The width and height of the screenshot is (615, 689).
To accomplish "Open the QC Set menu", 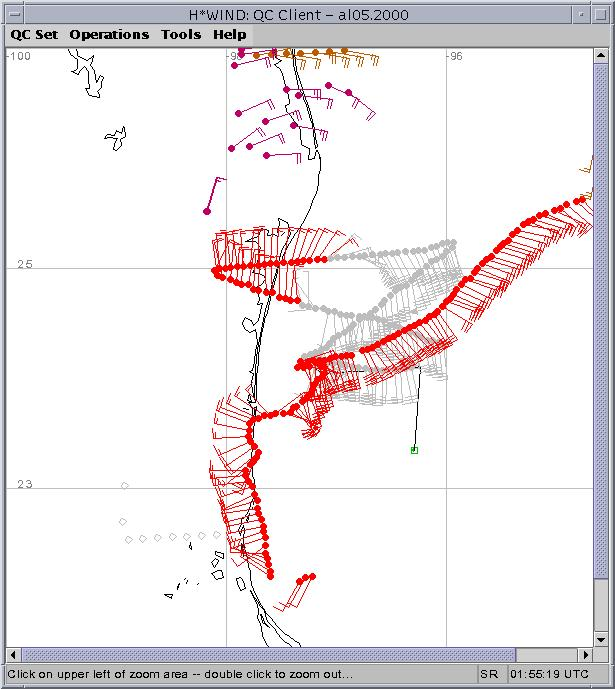I will pos(34,34).
